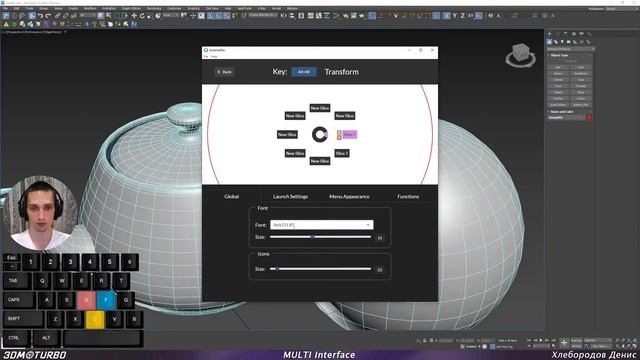Click the Alt+W key binding button
This screenshot has width=640, height=360.
[x=304, y=72]
